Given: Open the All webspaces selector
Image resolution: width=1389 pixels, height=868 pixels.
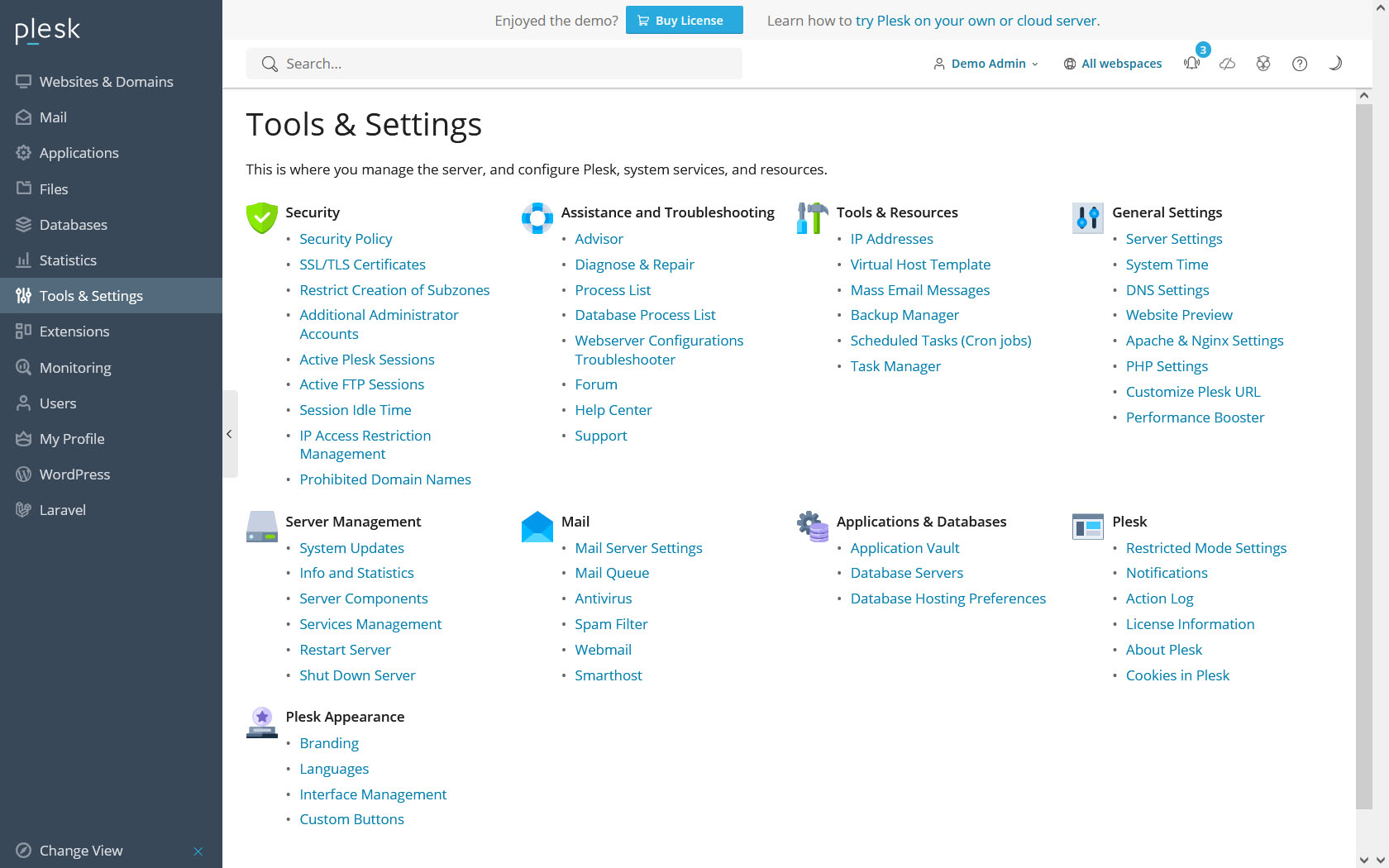Looking at the screenshot, I should tap(1113, 64).
